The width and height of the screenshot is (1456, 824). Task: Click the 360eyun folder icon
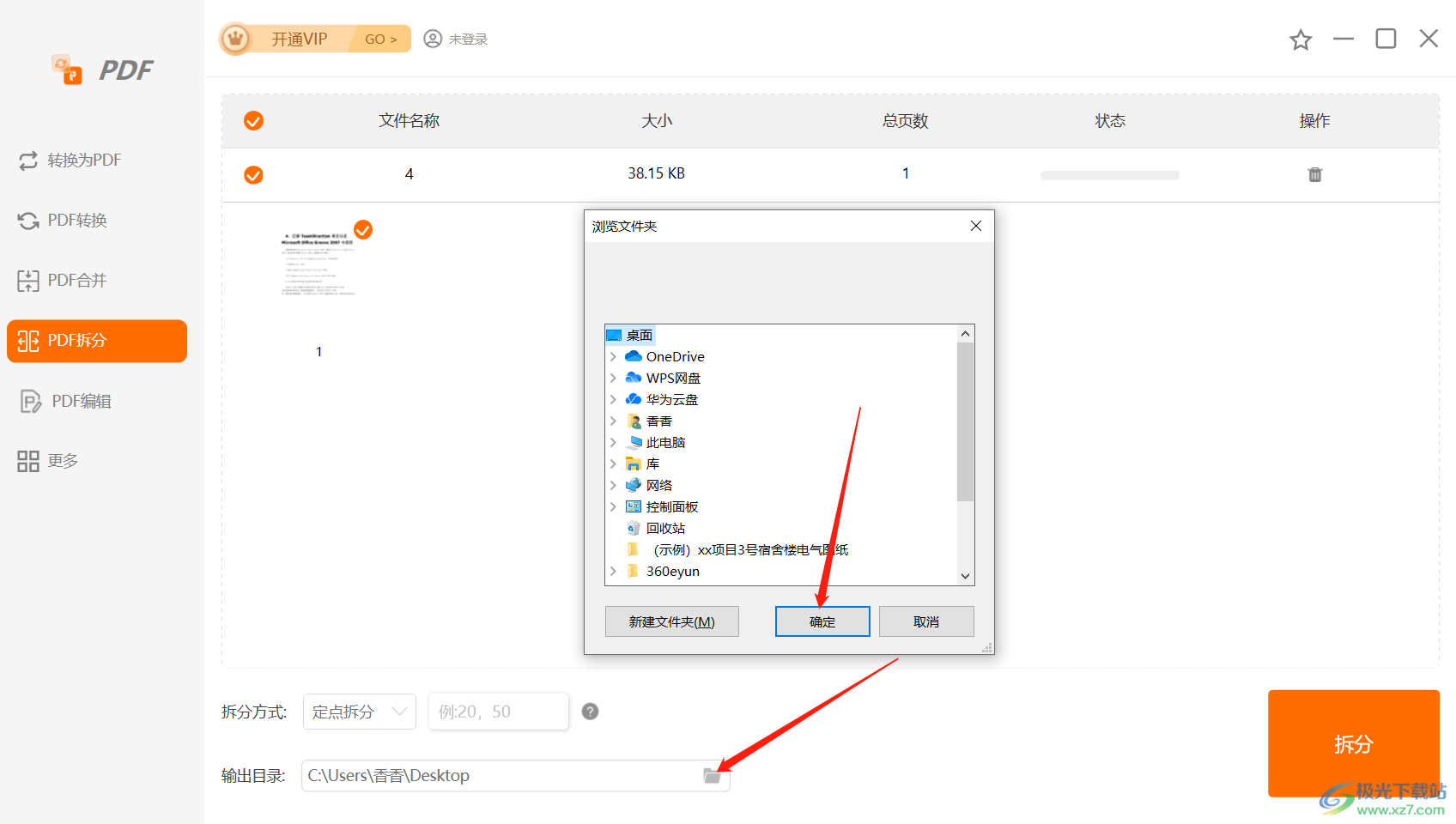pyautogui.click(x=634, y=571)
